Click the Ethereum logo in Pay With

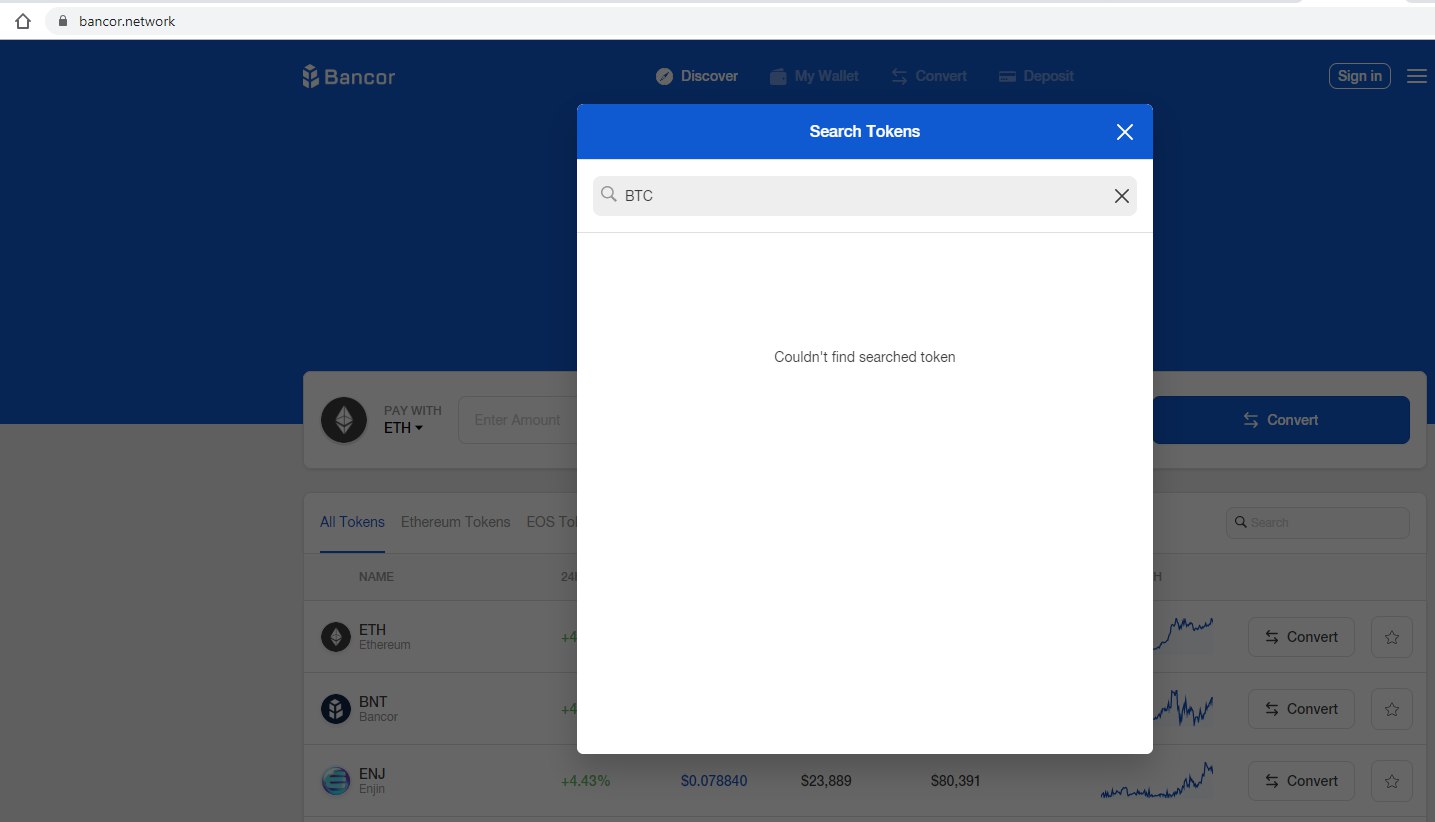pos(344,420)
